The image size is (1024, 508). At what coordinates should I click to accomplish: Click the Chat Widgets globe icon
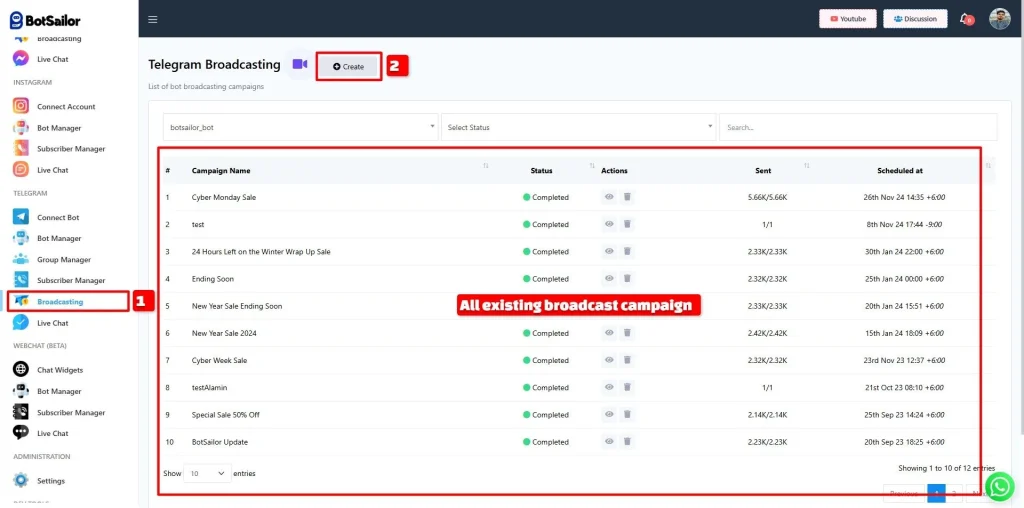pyautogui.click(x=21, y=370)
